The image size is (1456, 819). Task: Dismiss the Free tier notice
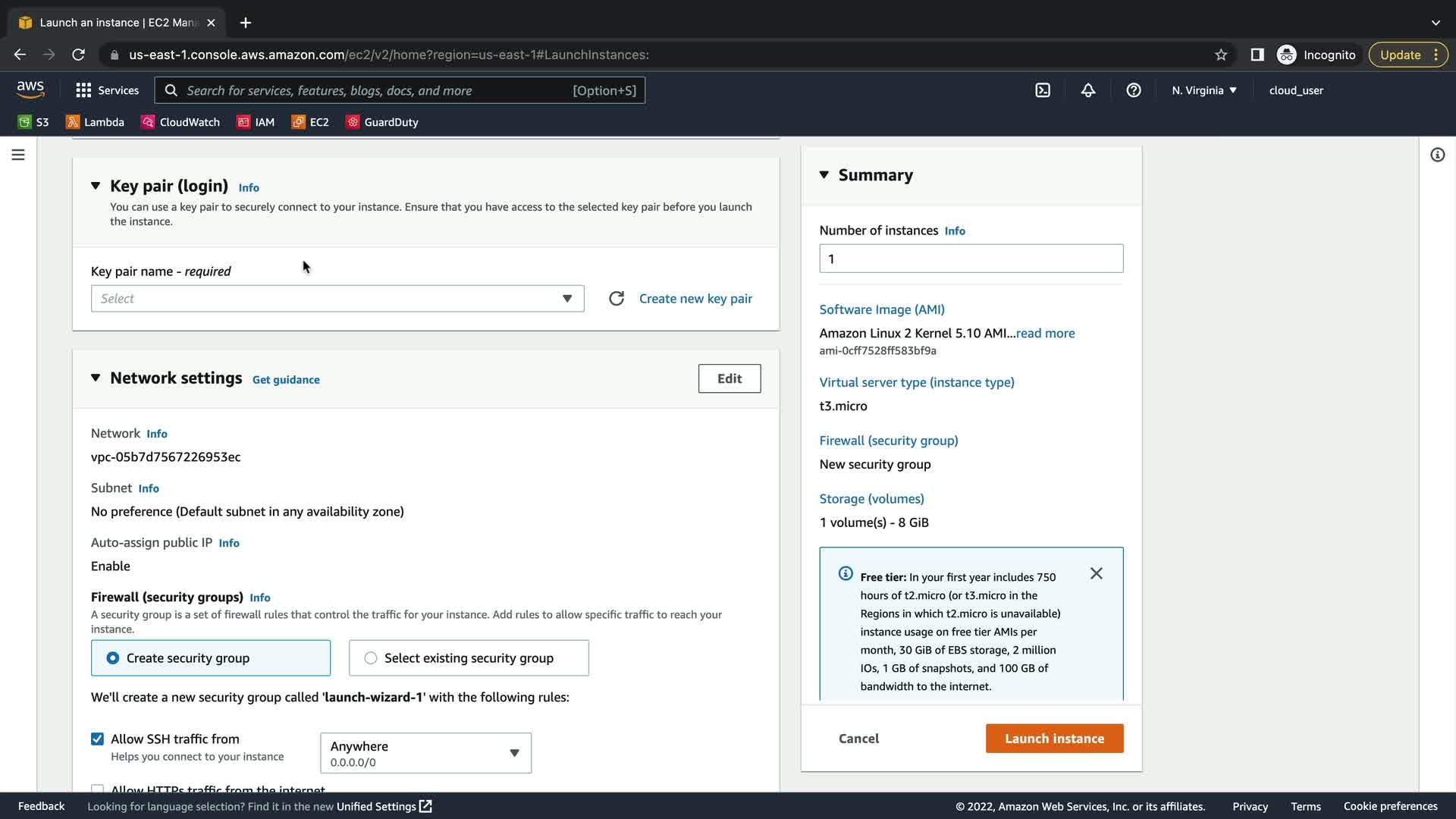[1096, 573]
